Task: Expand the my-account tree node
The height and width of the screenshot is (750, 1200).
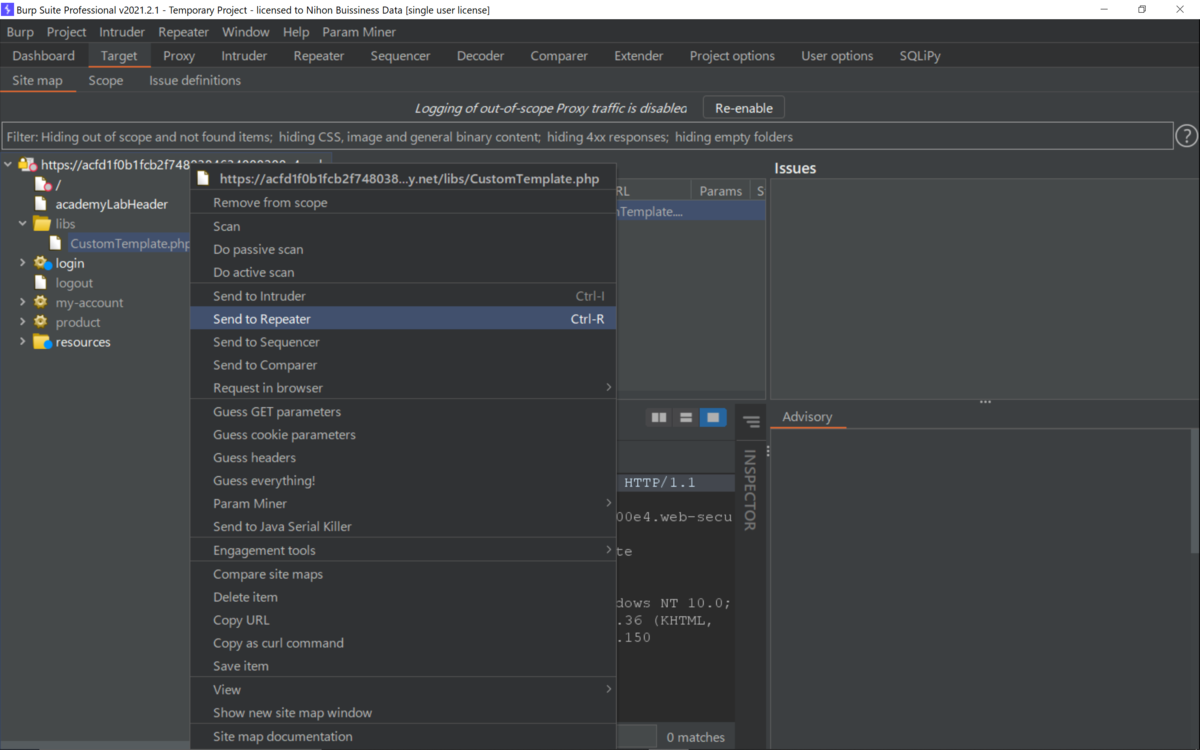Action: [x=23, y=302]
